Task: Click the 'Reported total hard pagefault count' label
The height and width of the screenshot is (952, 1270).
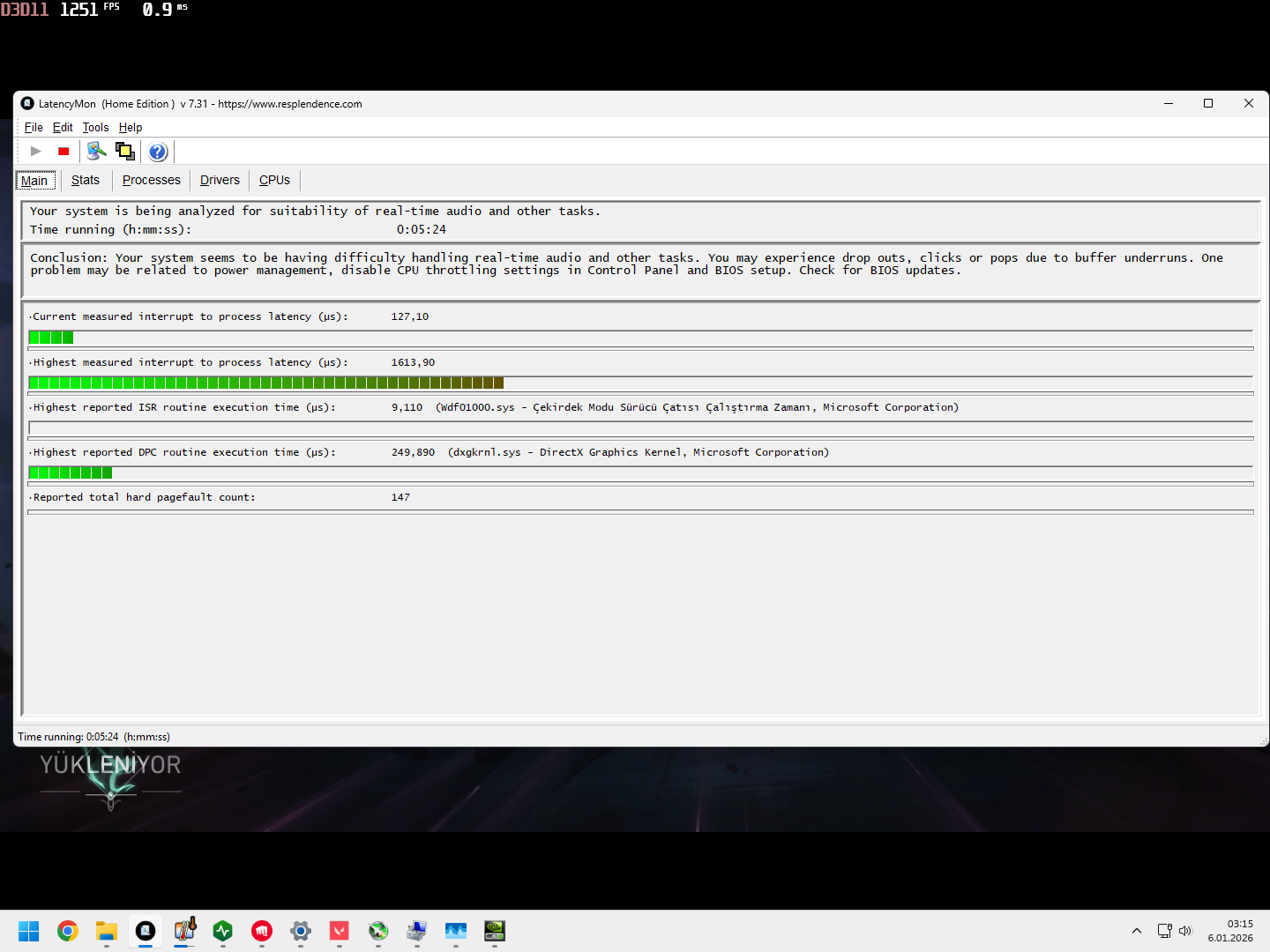Action: [144, 497]
